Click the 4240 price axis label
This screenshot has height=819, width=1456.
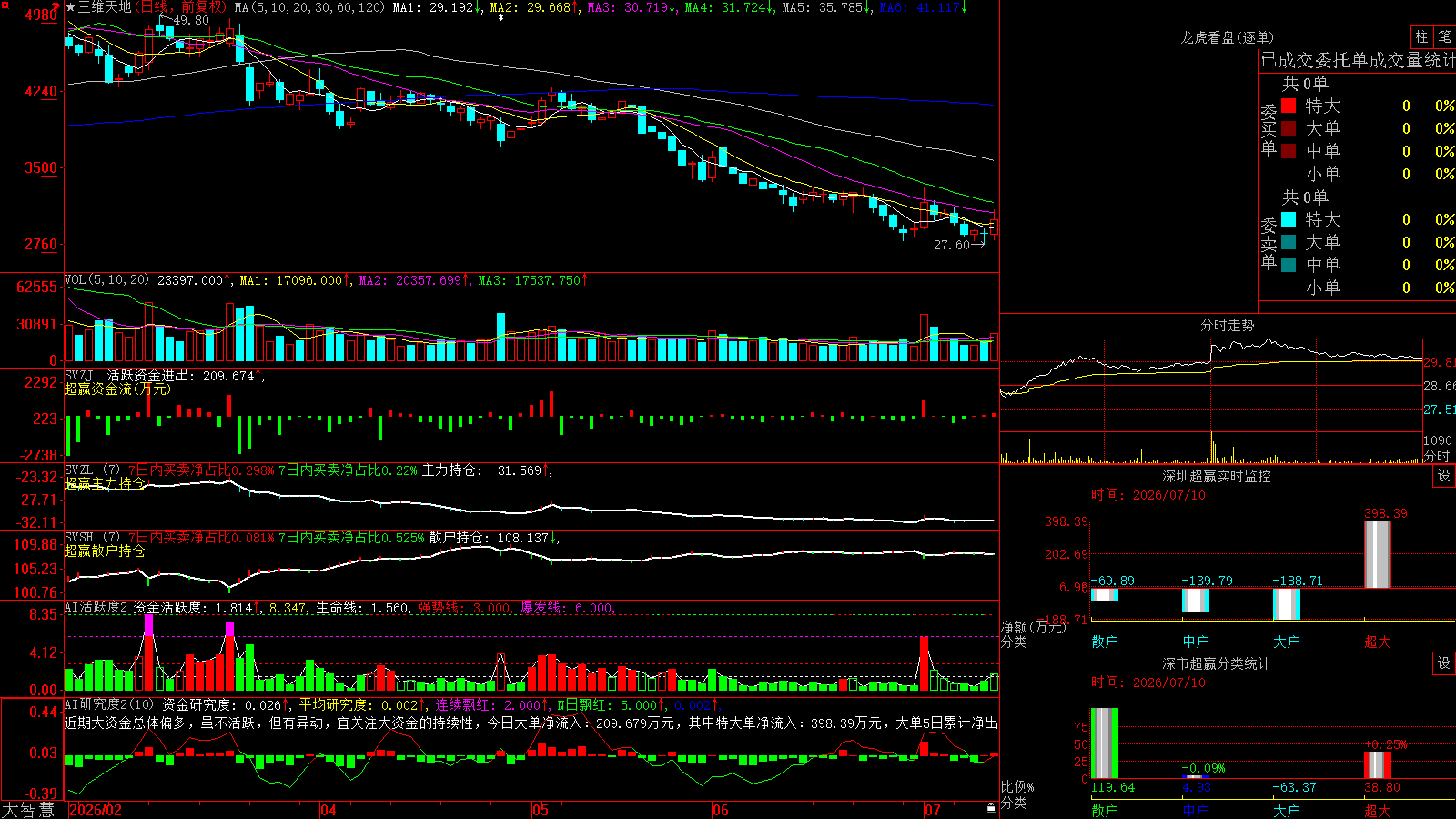[40, 91]
